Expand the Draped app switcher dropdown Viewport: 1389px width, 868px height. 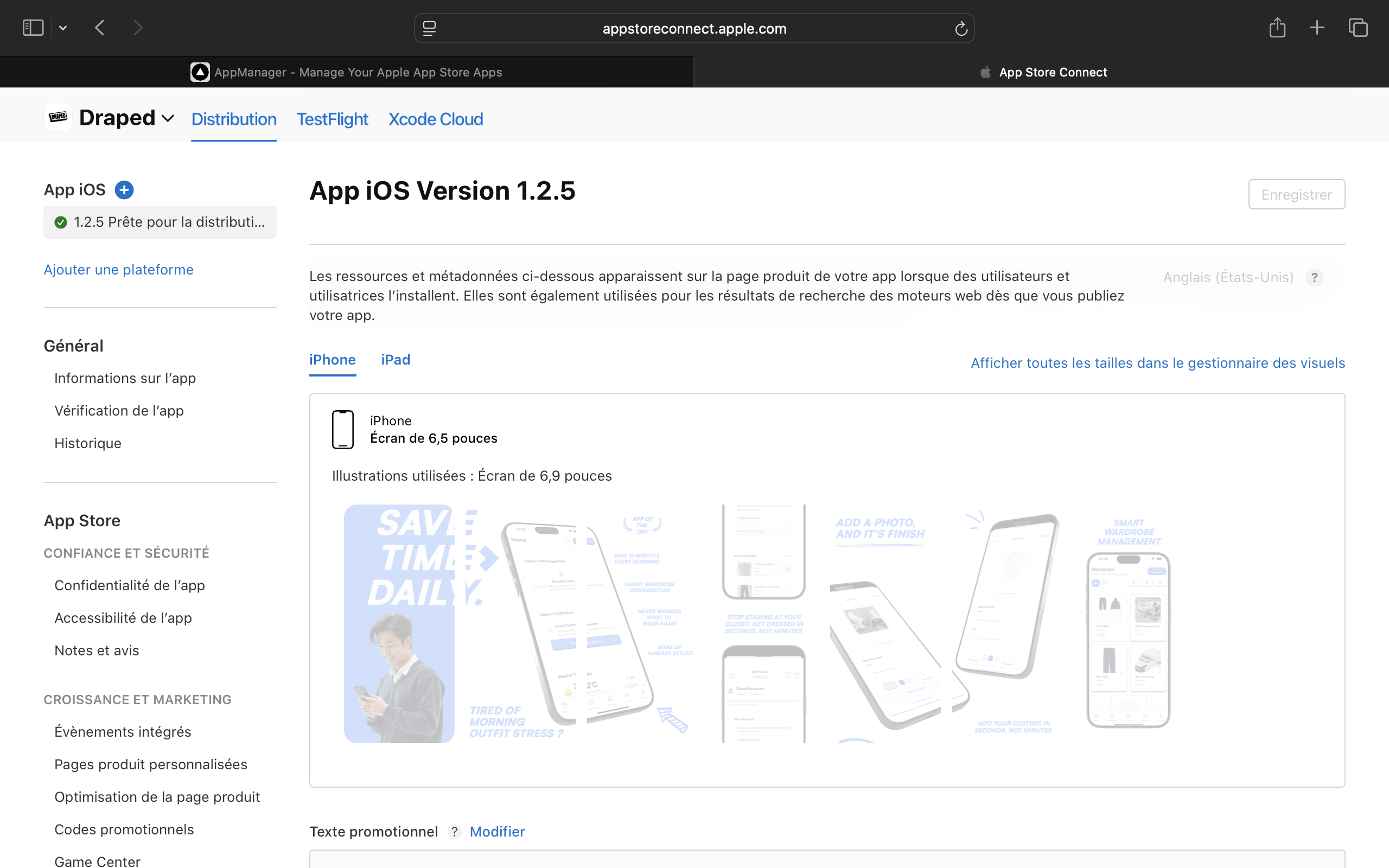click(x=168, y=119)
